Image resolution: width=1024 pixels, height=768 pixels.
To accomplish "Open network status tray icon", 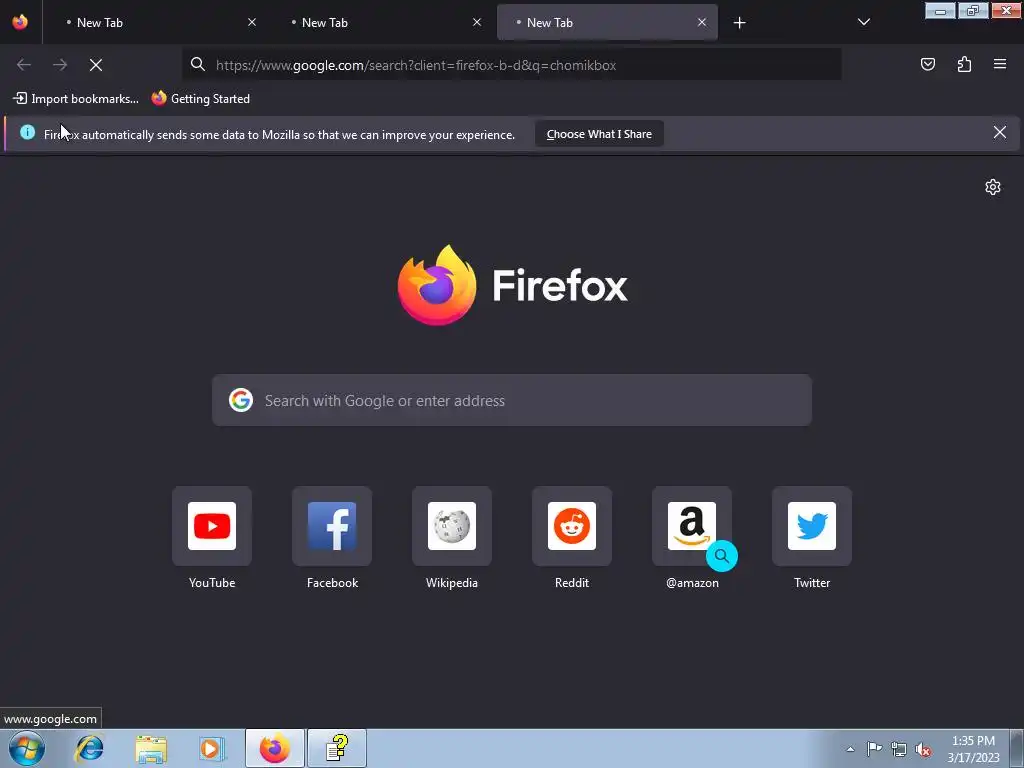I will [899, 749].
